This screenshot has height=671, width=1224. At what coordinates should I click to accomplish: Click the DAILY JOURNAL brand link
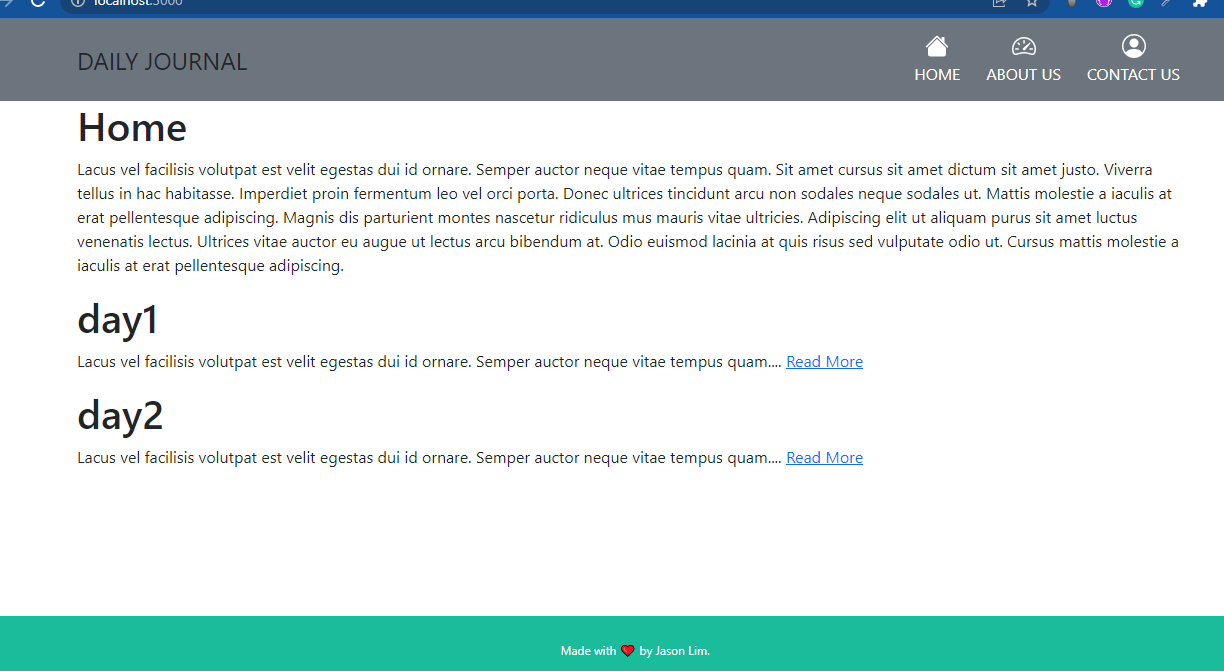pos(162,61)
